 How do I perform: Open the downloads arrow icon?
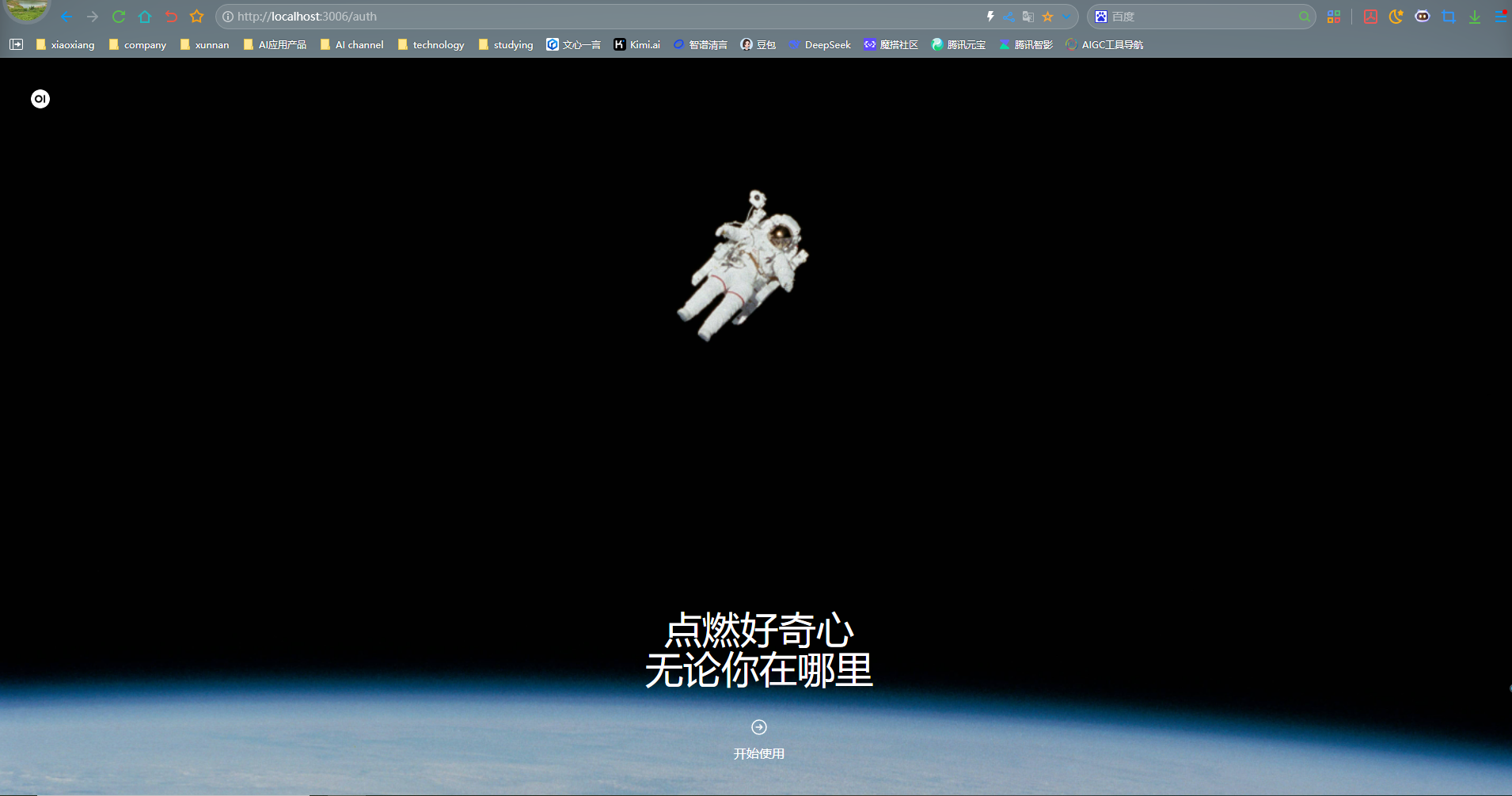click(1475, 17)
